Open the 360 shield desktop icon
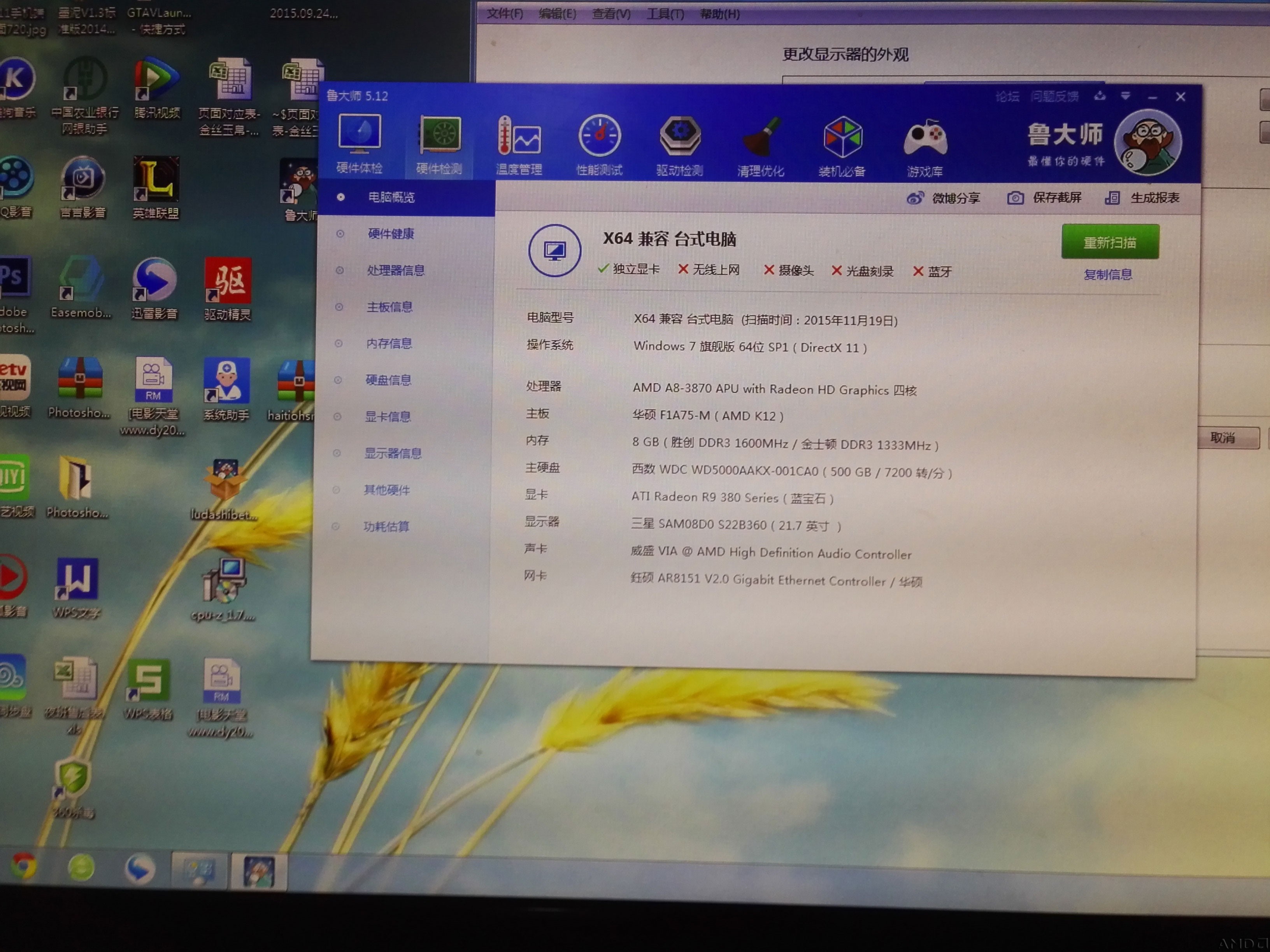This screenshot has width=1270, height=952. [x=73, y=788]
